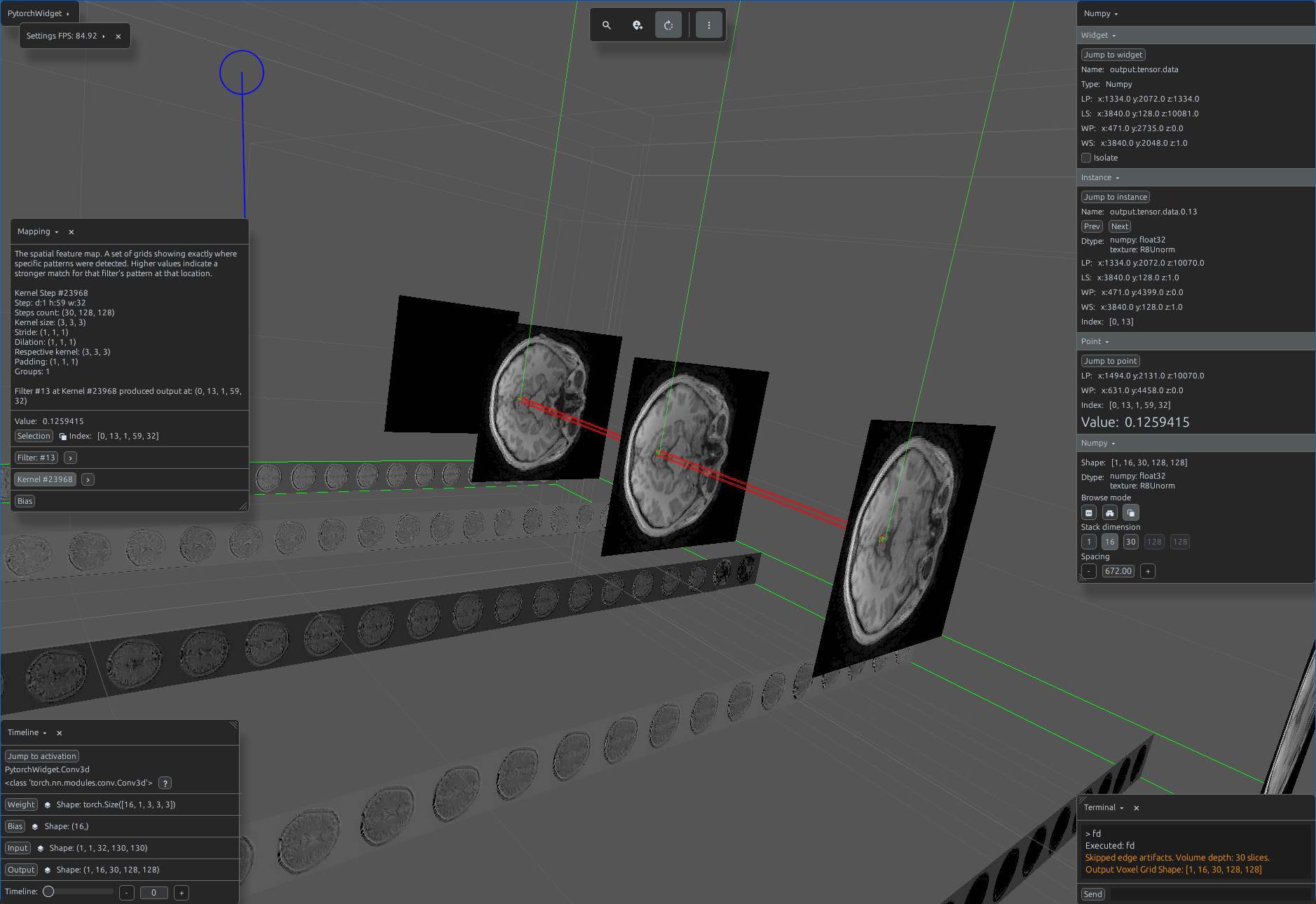Click arrow button next to Filter #13
Image resolution: width=1316 pixels, height=904 pixels.
click(70, 458)
